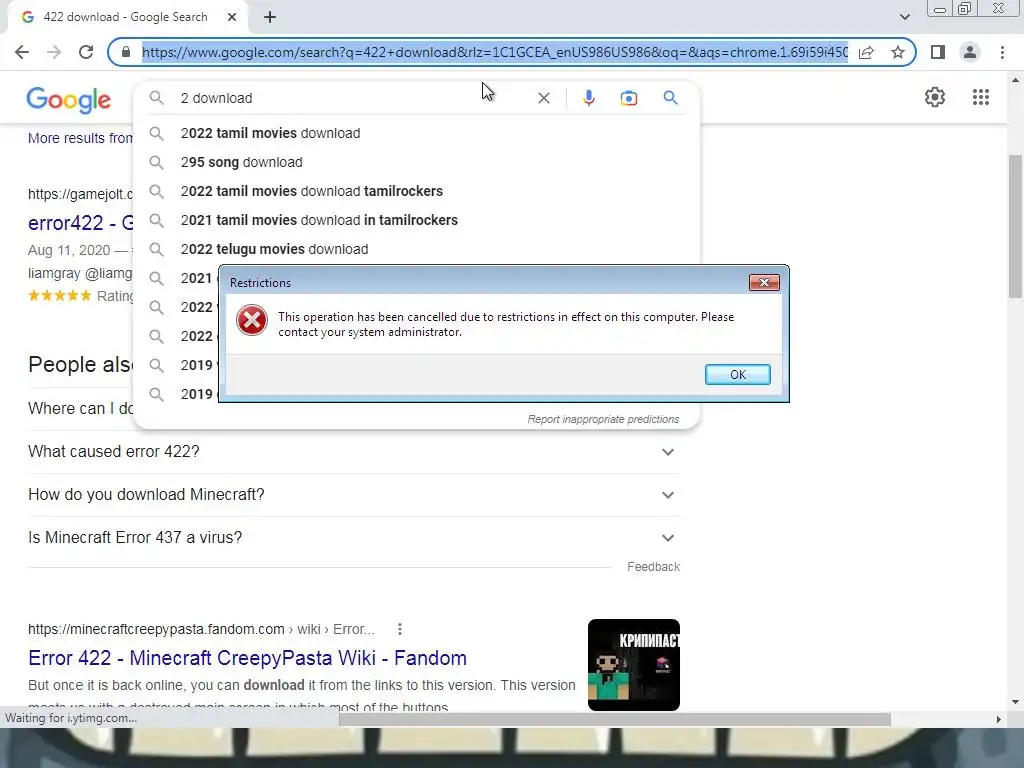
Task: Click the browser address bar URL
Action: [494, 52]
